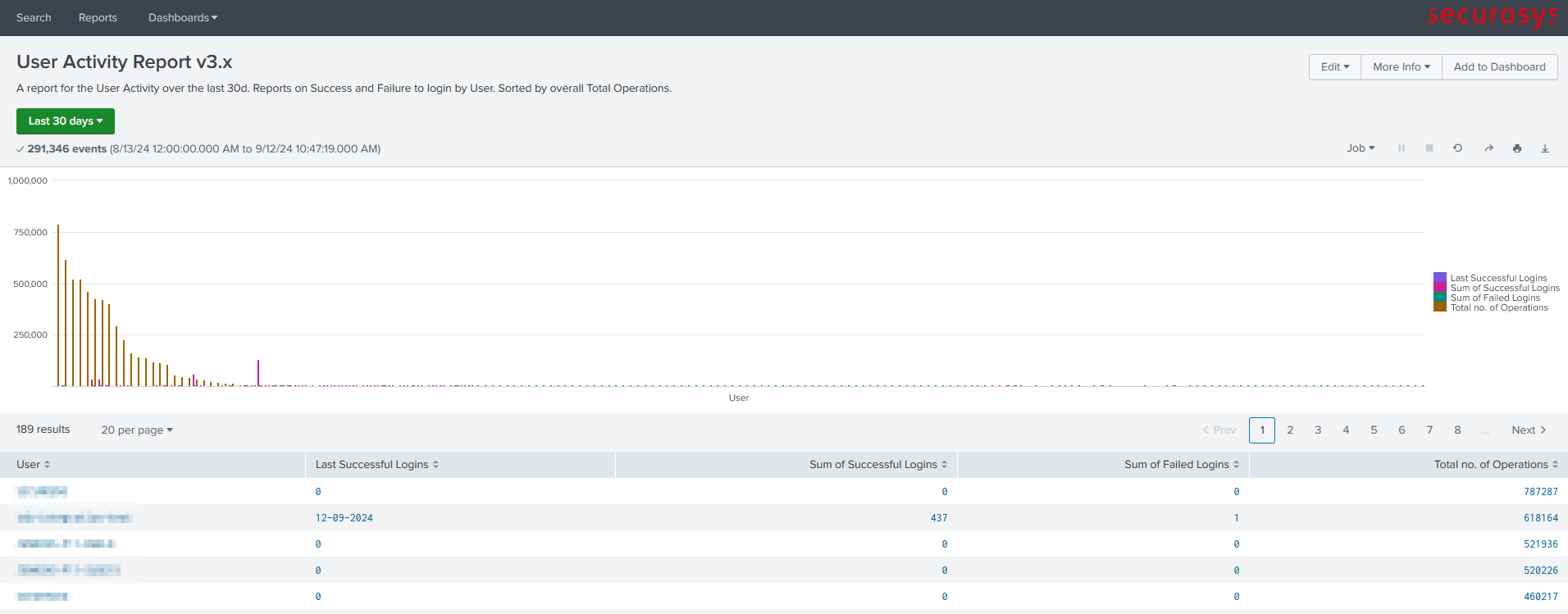
Task: Change the 20 per page setting
Action: click(x=137, y=430)
